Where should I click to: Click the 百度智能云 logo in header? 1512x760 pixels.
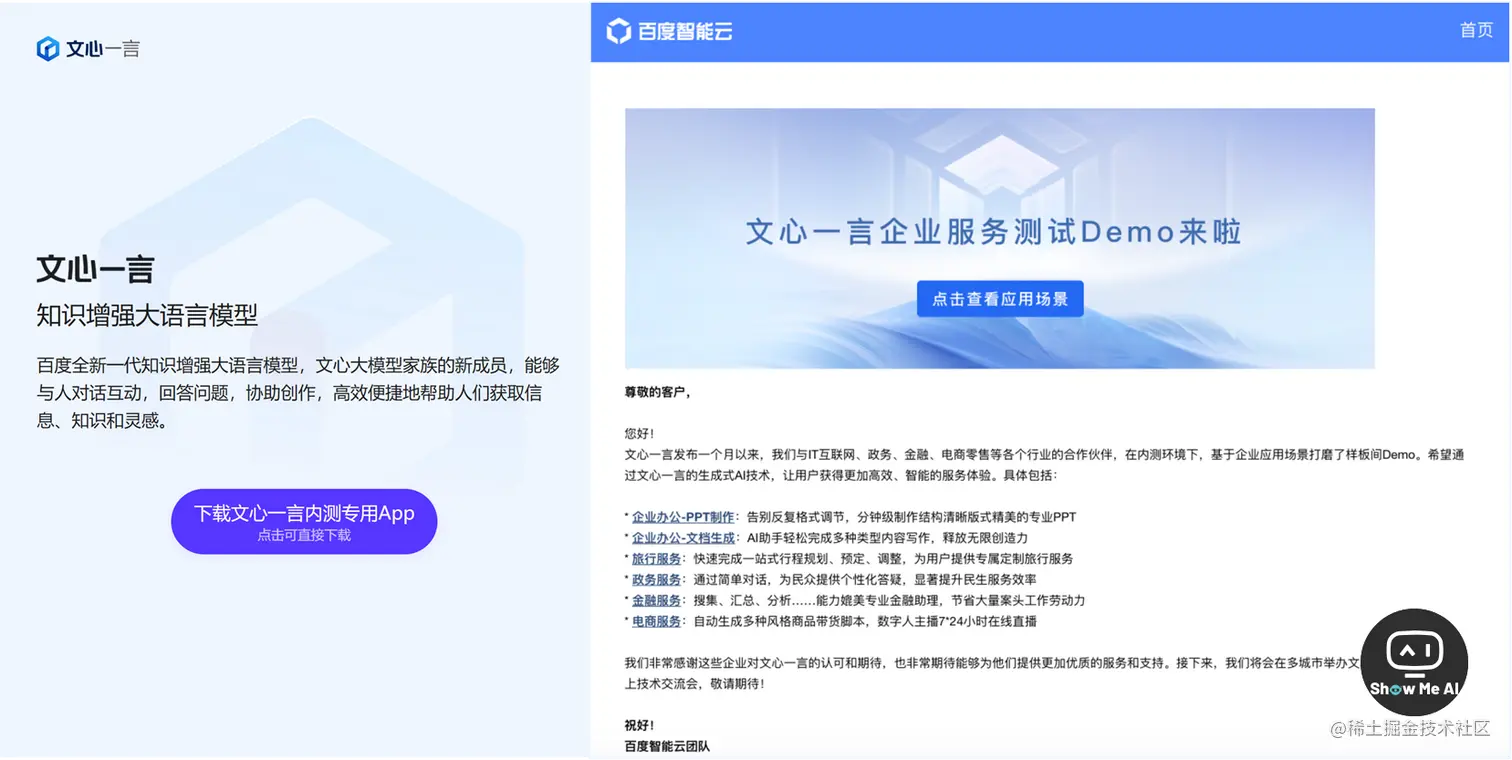click(669, 31)
